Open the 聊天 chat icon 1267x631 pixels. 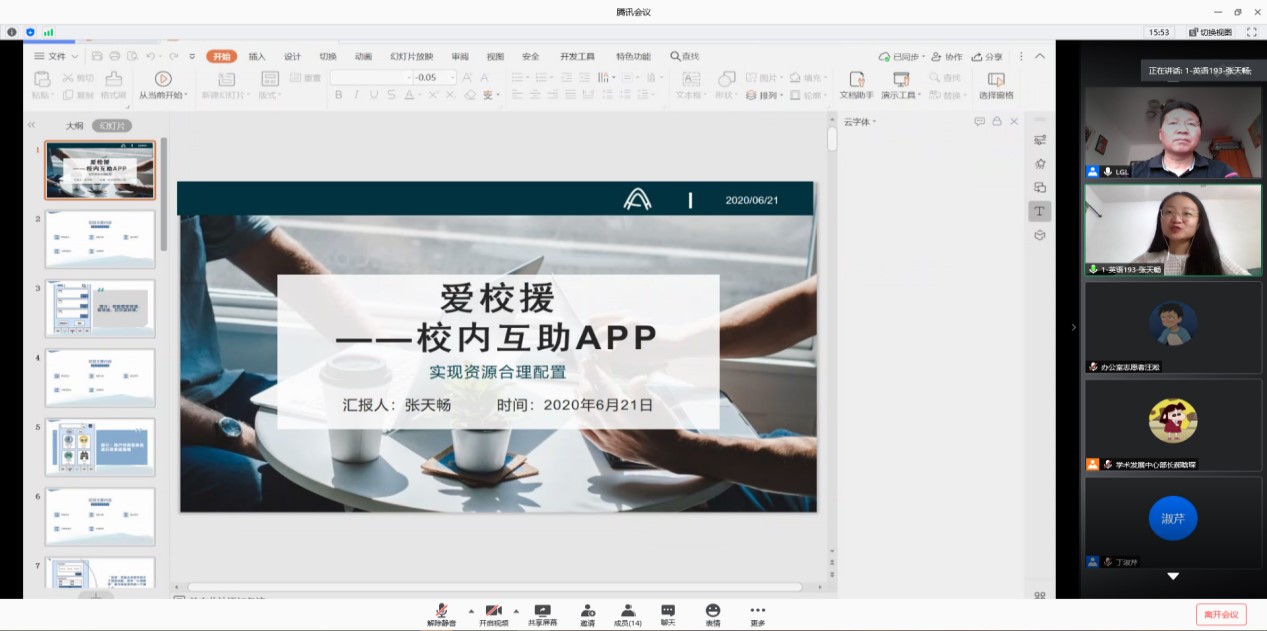point(667,610)
